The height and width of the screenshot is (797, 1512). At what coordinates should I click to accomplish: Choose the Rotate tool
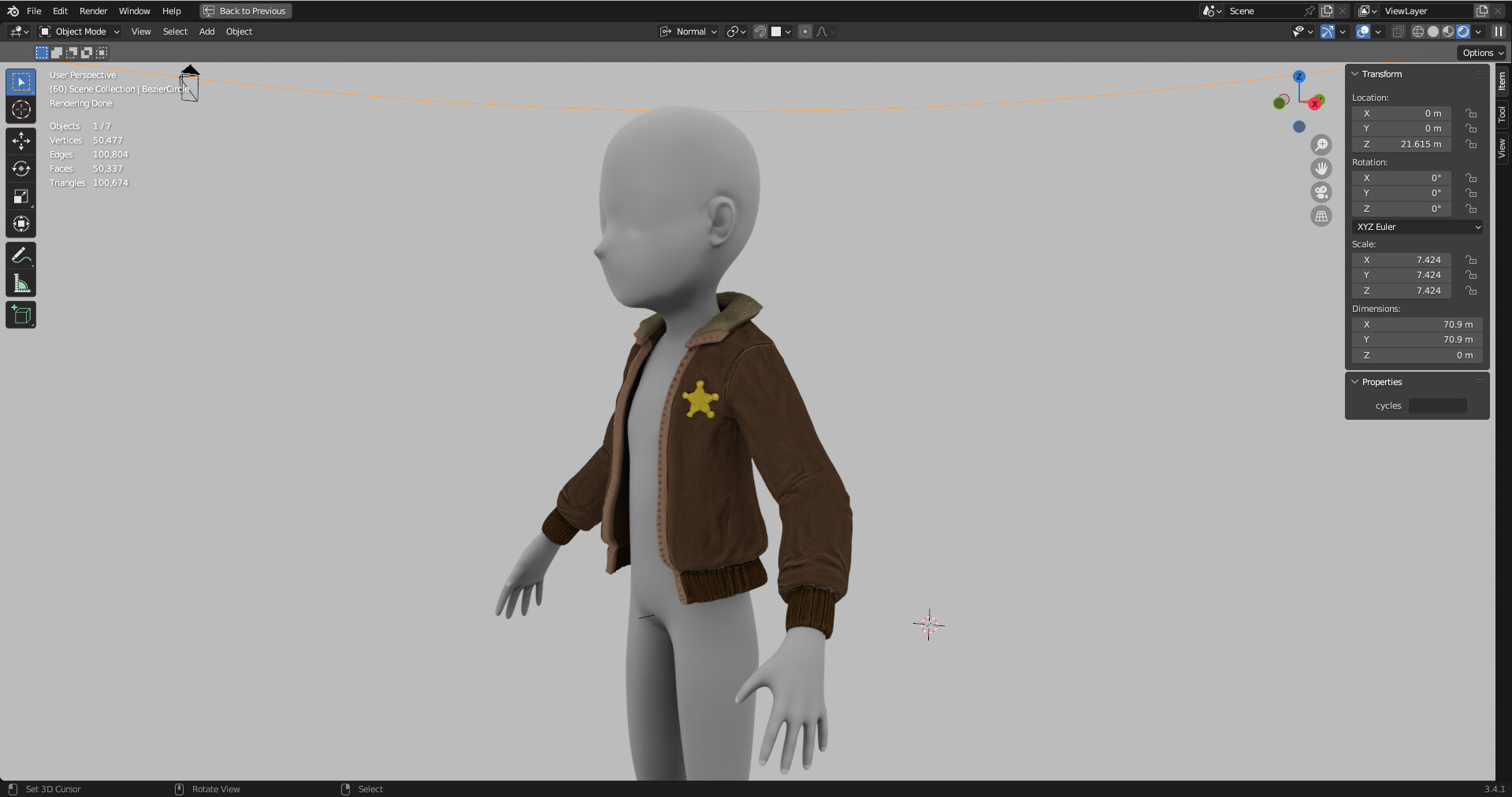[x=21, y=169]
